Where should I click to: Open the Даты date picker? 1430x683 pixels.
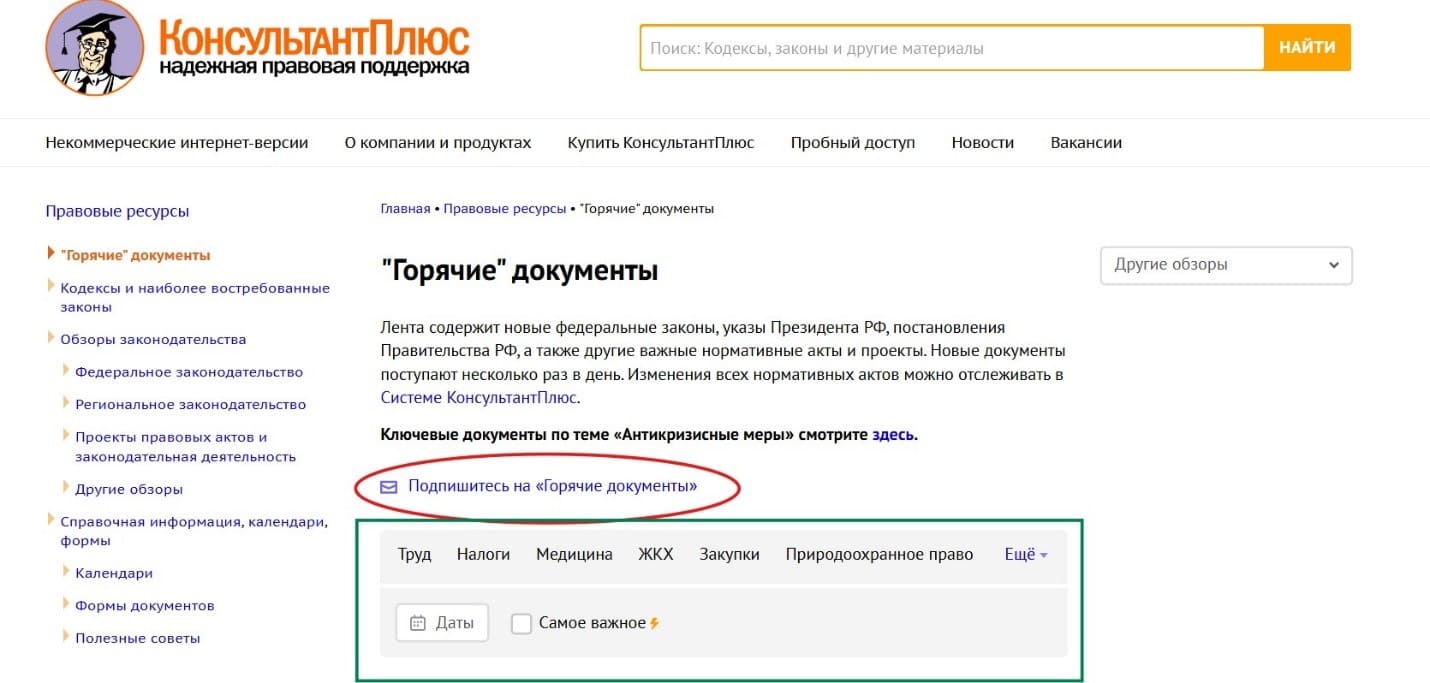click(442, 623)
